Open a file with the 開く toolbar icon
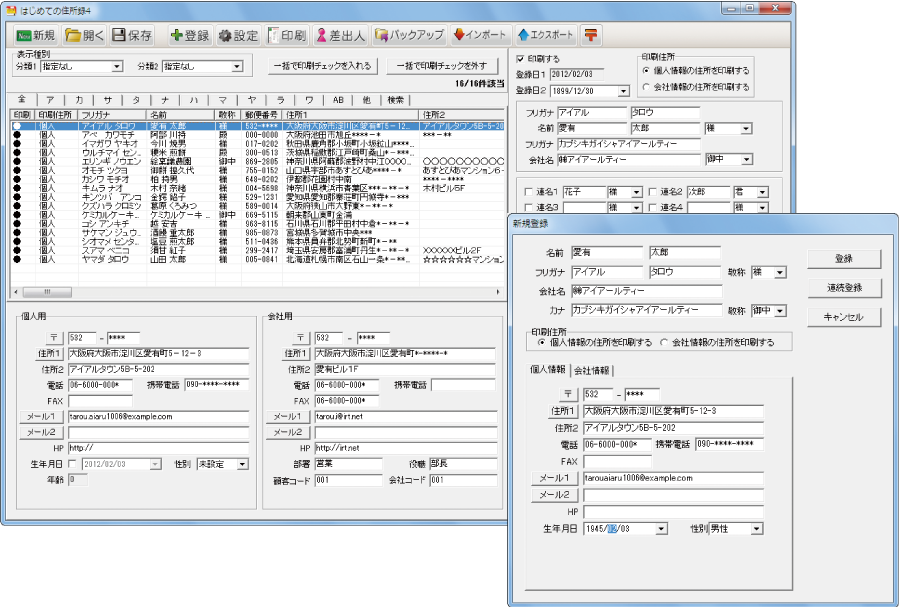This screenshot has width=899, height=607. point(85,35)
